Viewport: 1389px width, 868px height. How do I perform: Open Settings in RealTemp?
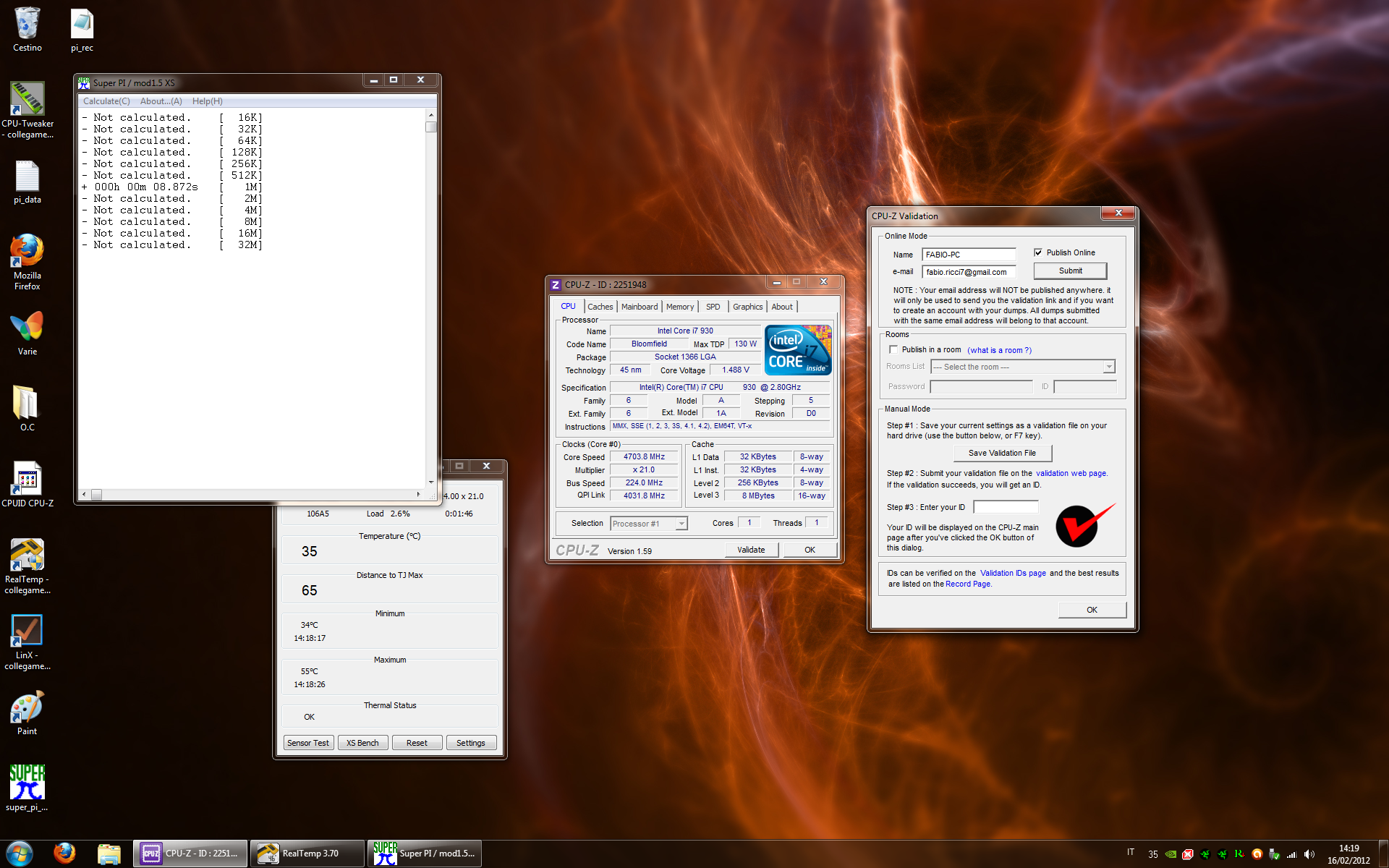point(471,743)
